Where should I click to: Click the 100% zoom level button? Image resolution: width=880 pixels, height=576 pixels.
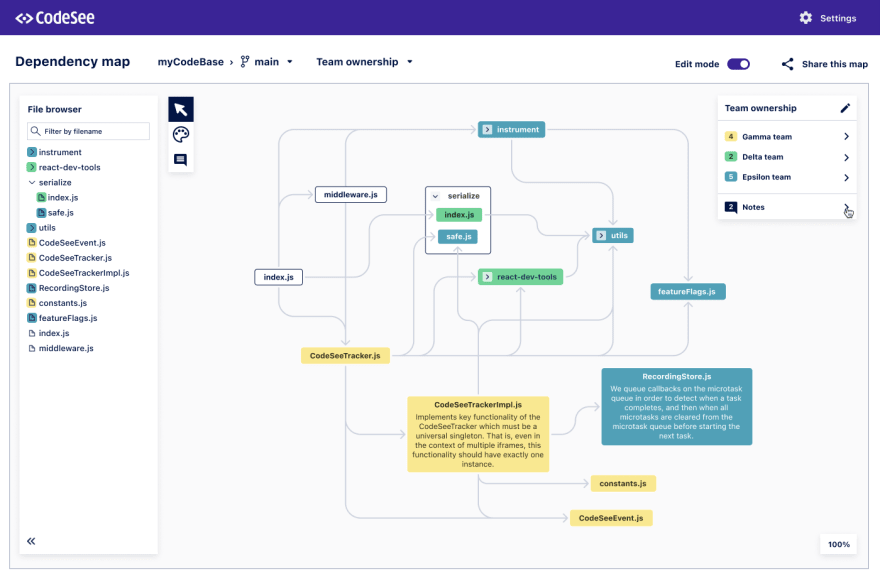[x=838, y=544]
